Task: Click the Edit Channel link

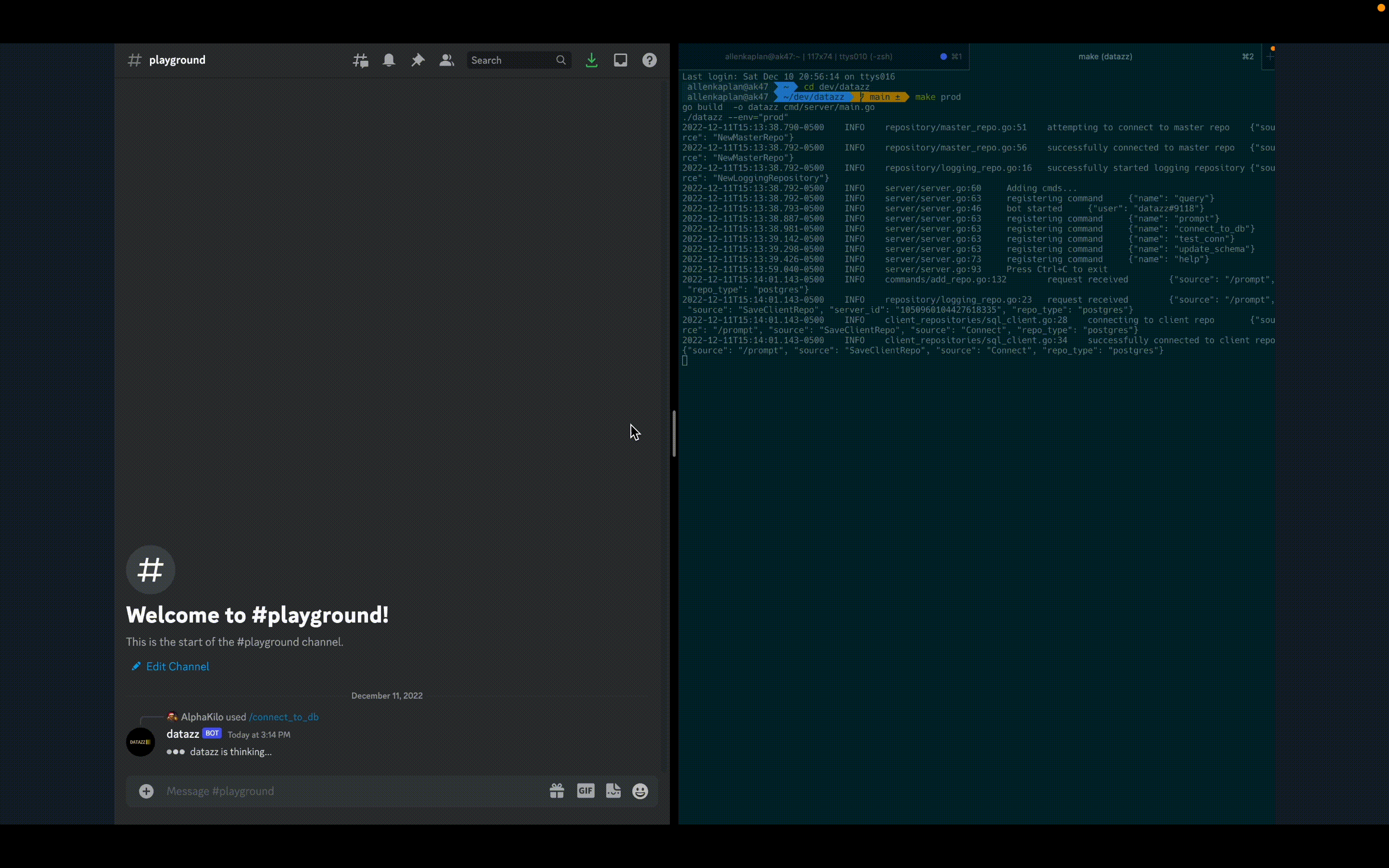Action: pos(177,666)
